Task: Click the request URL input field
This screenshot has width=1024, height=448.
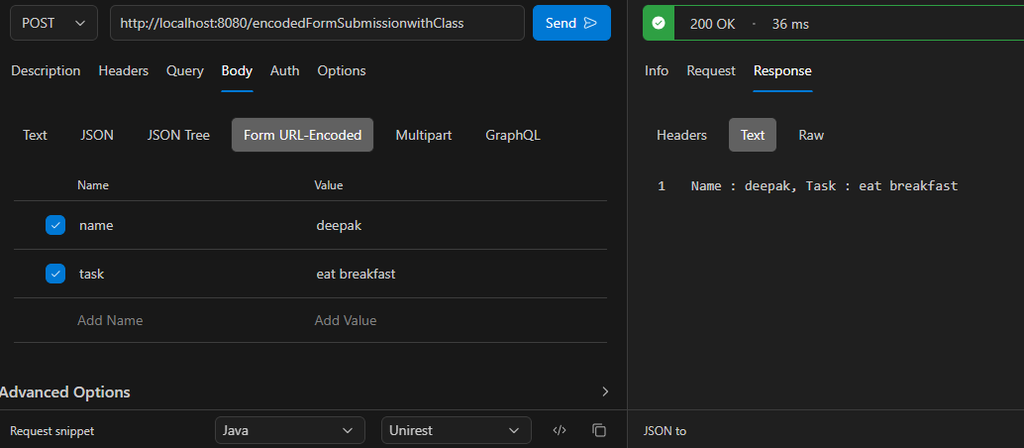Action: click(x=317, y=23)
